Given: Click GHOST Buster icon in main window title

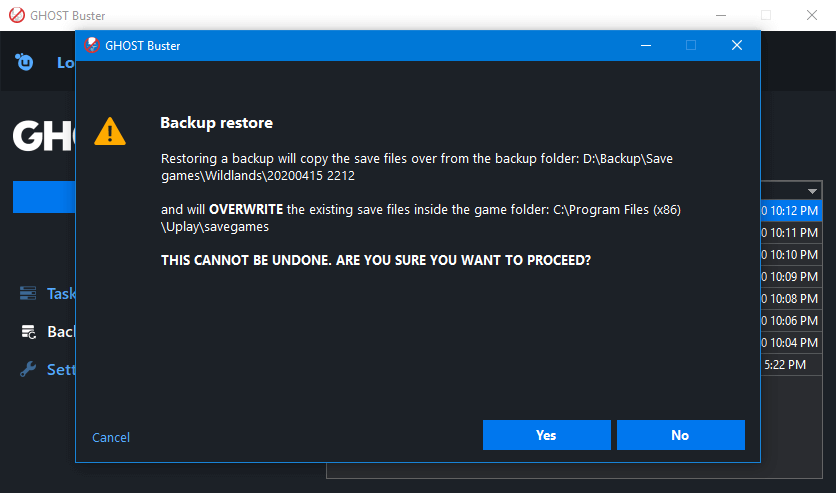Looking at the screenshot, I should tap(17, 15).
